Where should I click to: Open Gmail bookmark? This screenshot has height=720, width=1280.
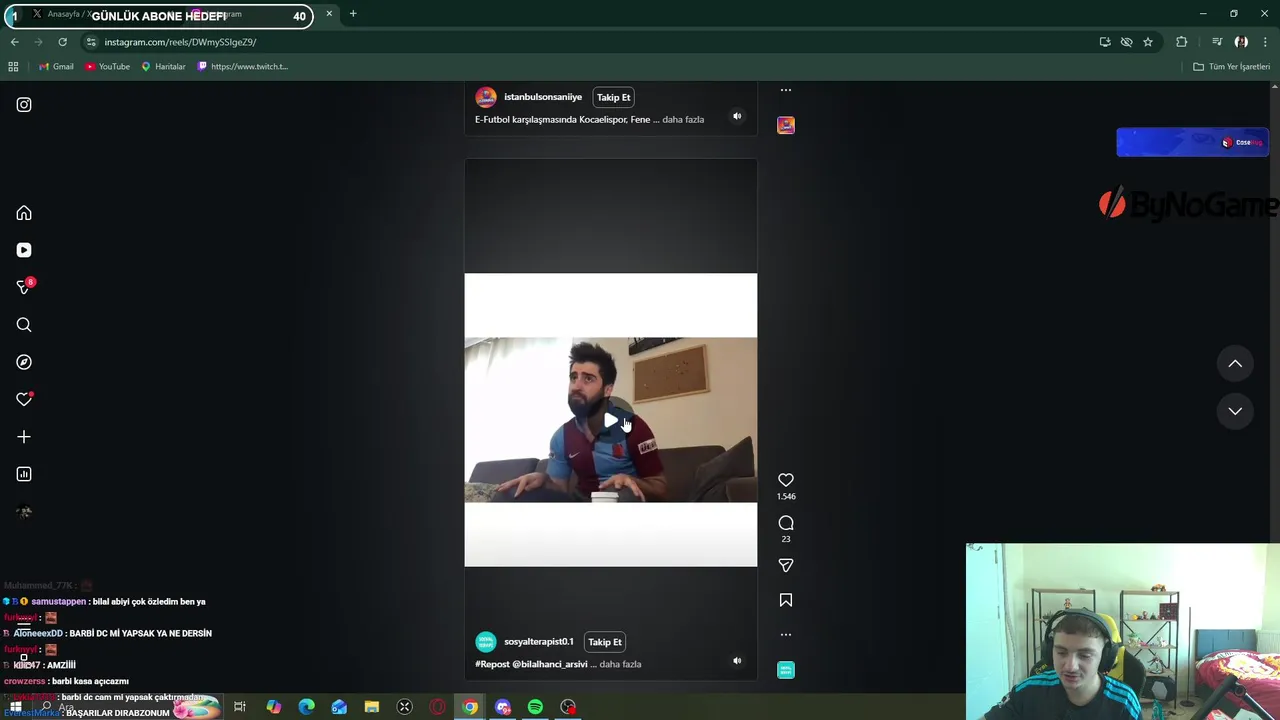[x=56, y=67]
